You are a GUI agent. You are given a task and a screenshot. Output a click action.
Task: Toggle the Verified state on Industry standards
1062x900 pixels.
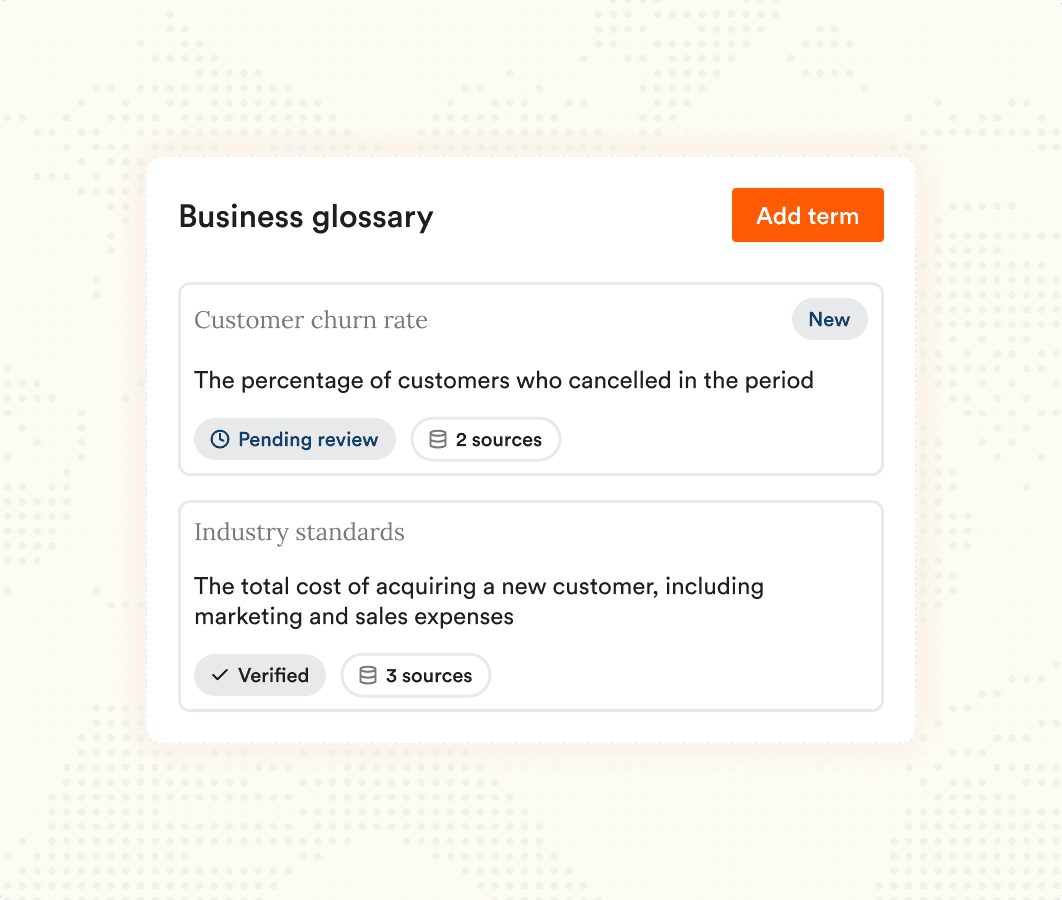point(260,675)
